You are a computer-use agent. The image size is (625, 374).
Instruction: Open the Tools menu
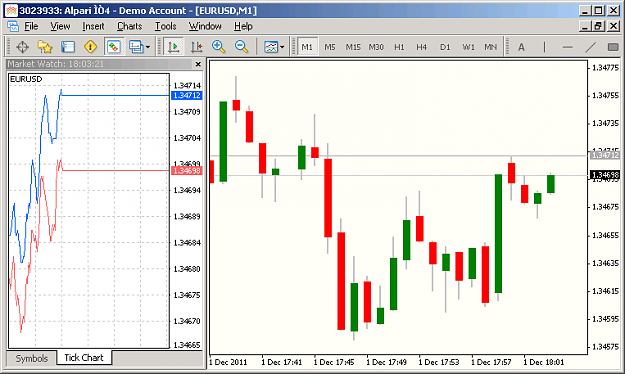tap(165, 26)
